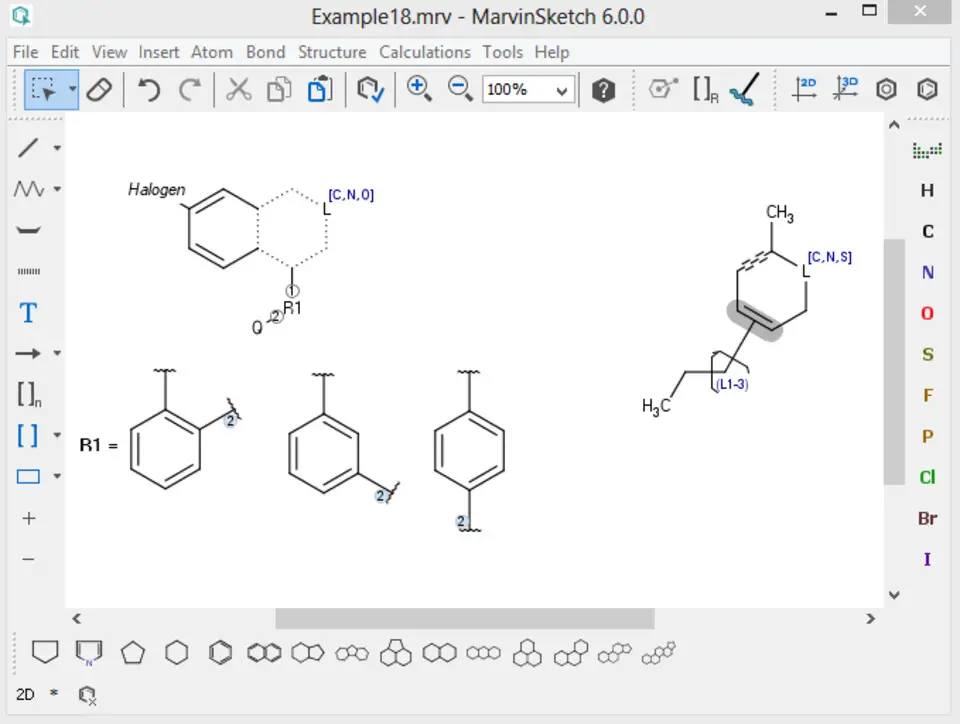Select the rectangle selection tool
The height and width of the screenshot is (724, 960).
44,90
